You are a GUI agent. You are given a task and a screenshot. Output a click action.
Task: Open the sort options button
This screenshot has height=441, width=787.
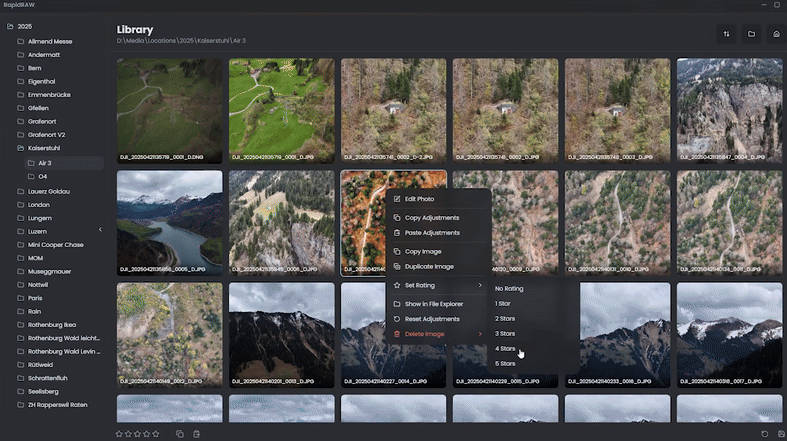click(x=727, y=34)
